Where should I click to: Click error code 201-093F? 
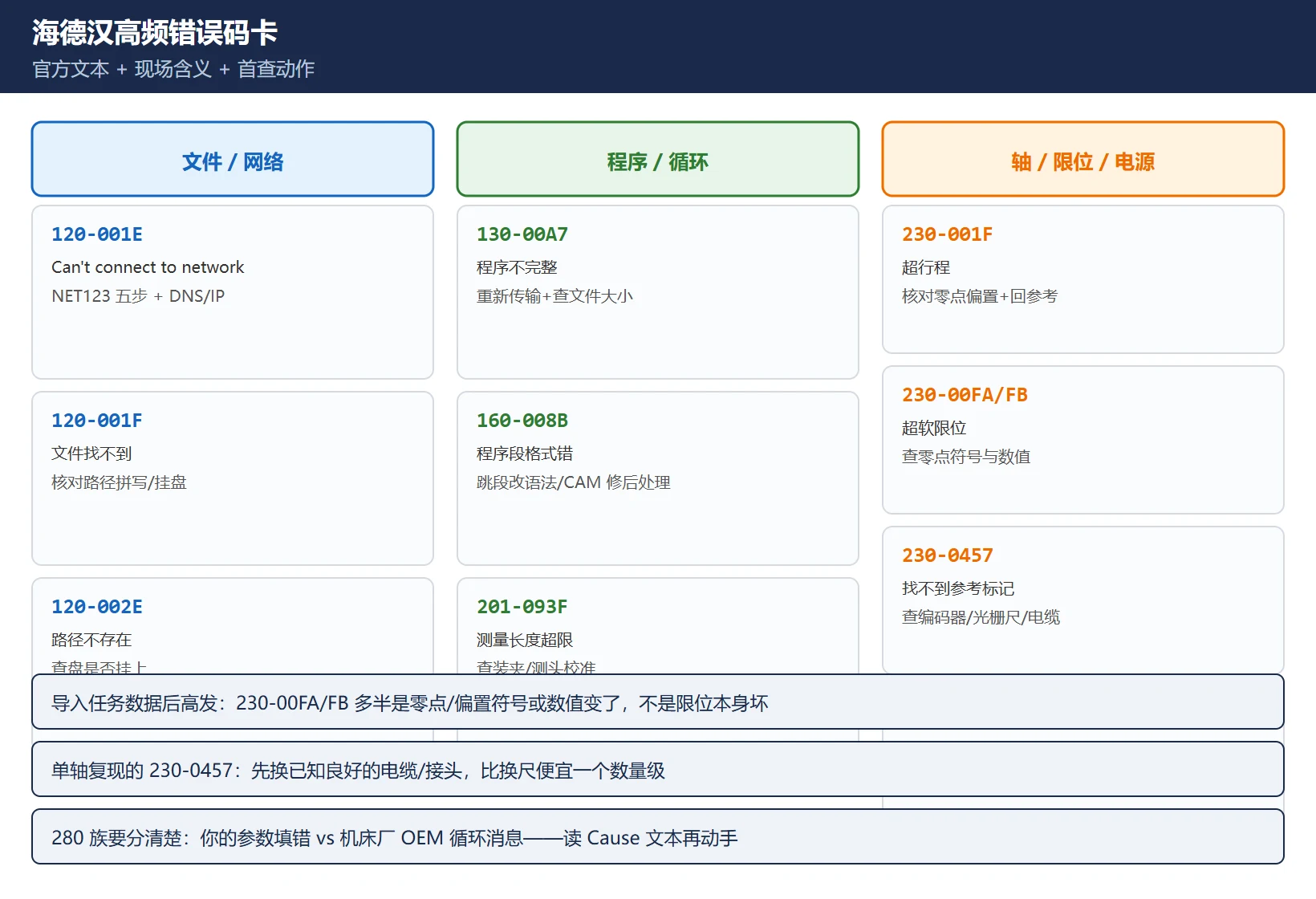point(522,607)
